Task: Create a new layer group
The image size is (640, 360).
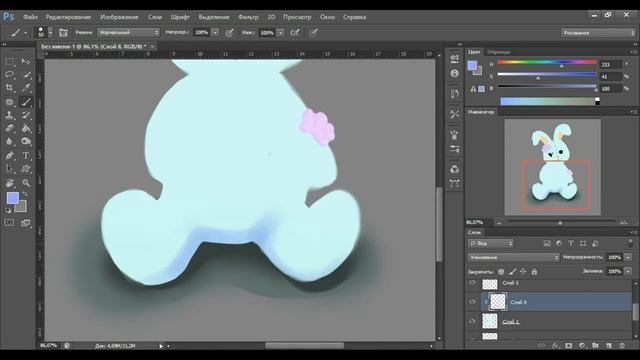Action: 596,345
